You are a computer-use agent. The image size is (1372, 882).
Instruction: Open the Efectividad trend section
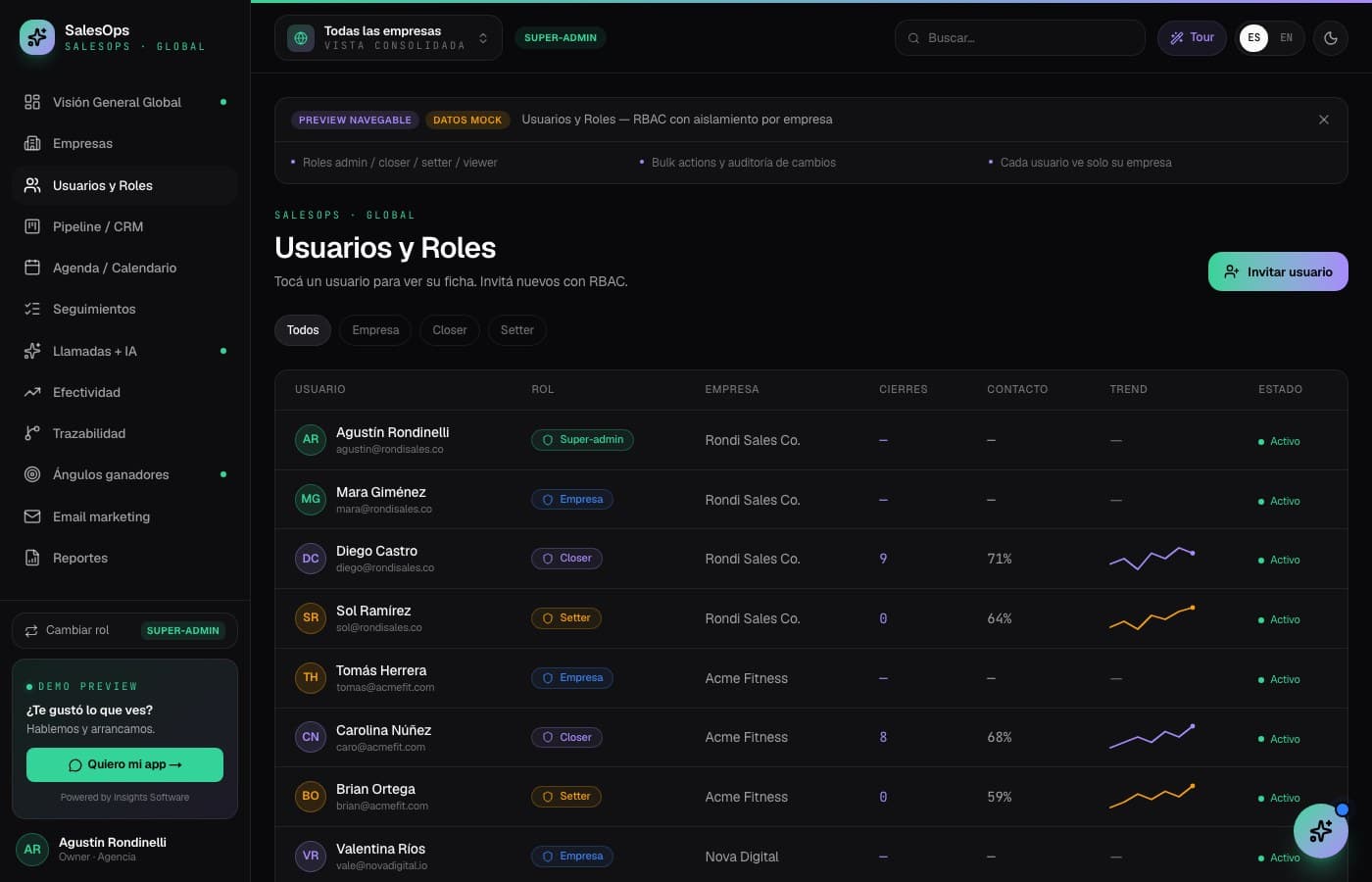click(x=124, y=392)
